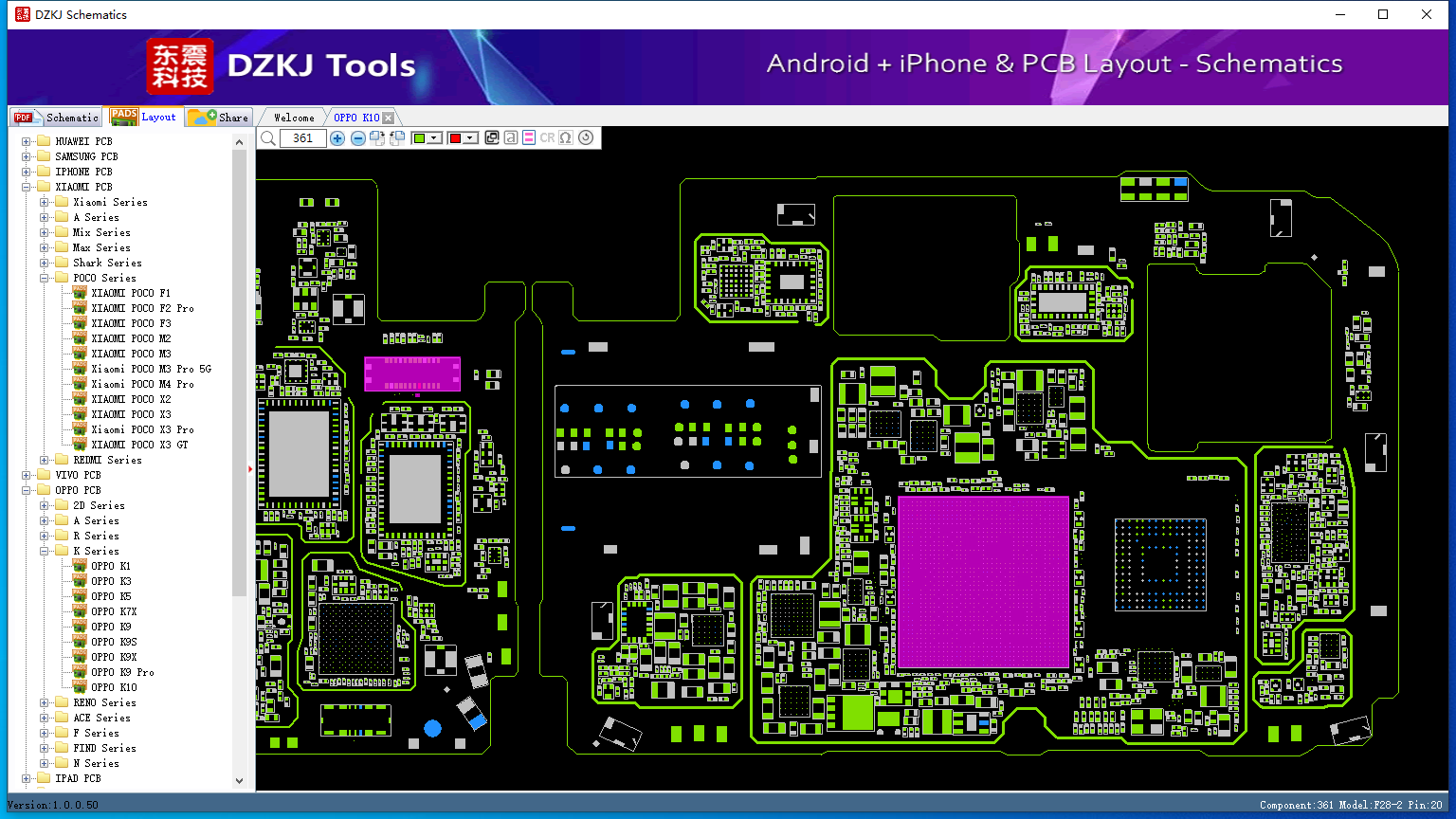Screen dimensions: 1456x819
Task: Select the Layout tab
Action: point(144,117)
